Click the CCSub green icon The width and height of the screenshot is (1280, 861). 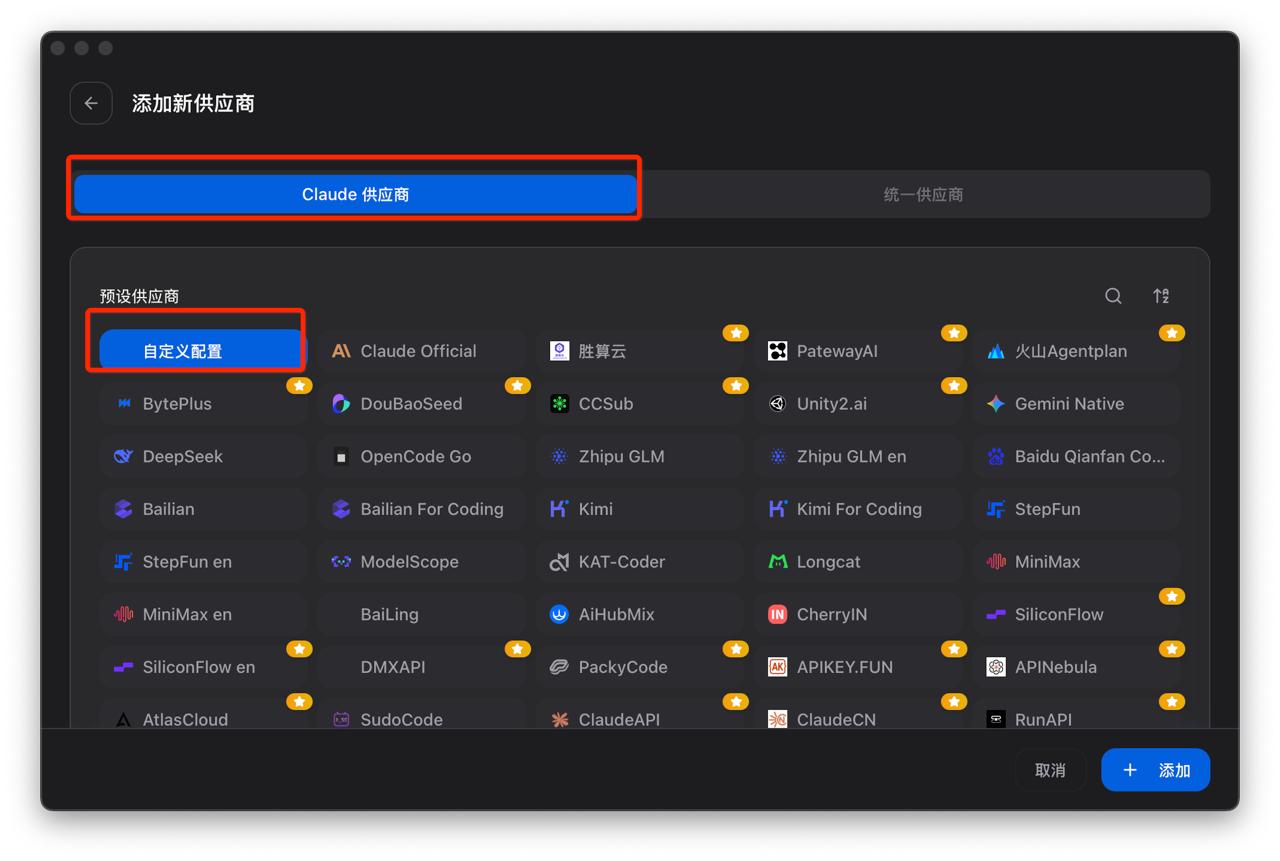[559, 404]
